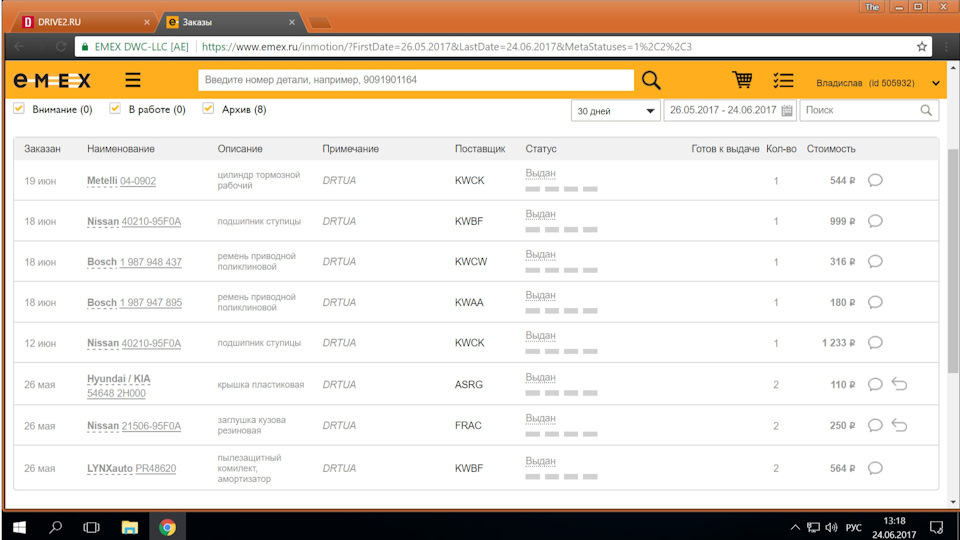Open Chrome from the taskbar

point(167,527)
